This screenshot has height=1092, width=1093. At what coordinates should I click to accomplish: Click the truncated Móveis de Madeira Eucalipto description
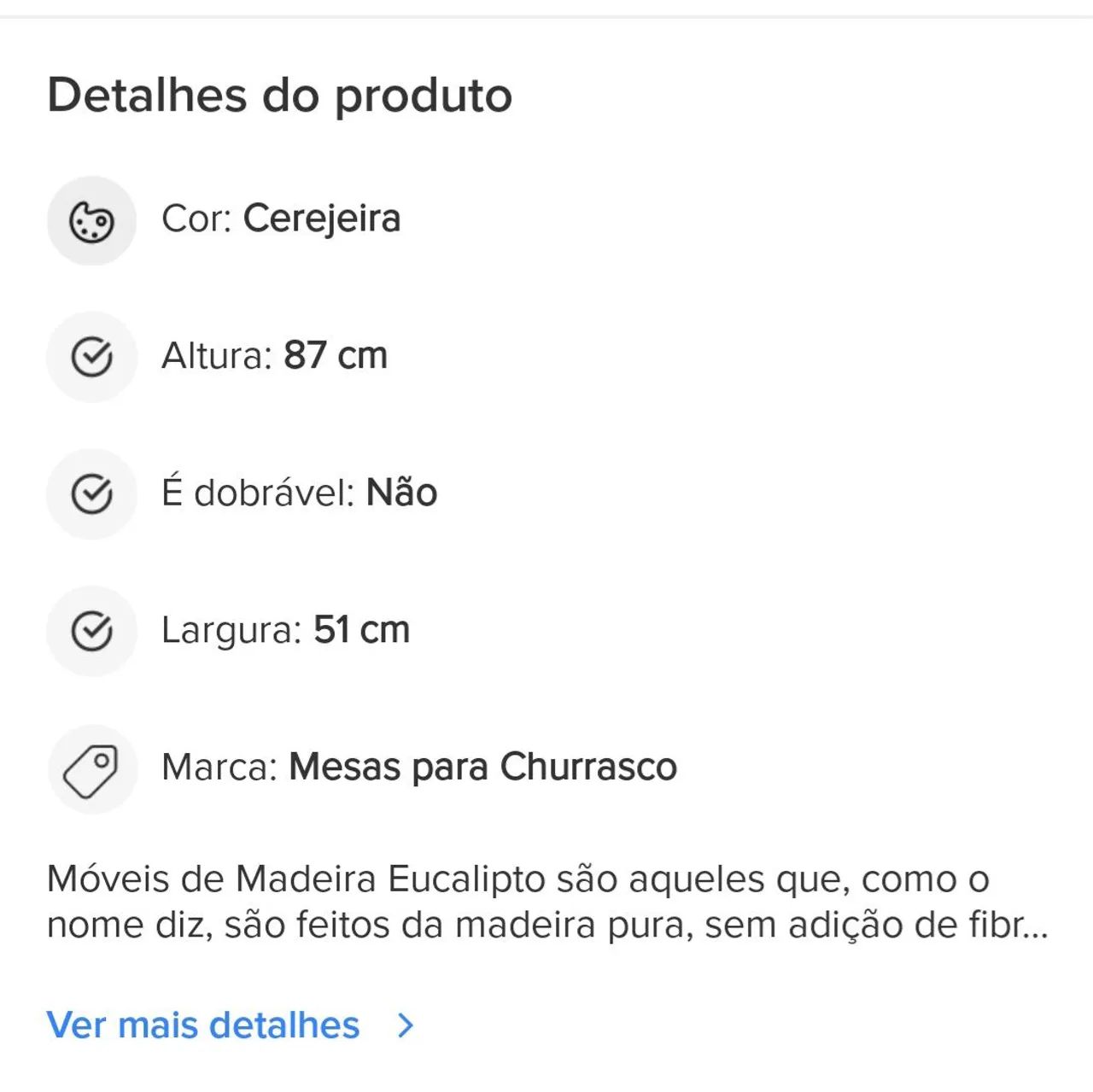click(547, 902)
